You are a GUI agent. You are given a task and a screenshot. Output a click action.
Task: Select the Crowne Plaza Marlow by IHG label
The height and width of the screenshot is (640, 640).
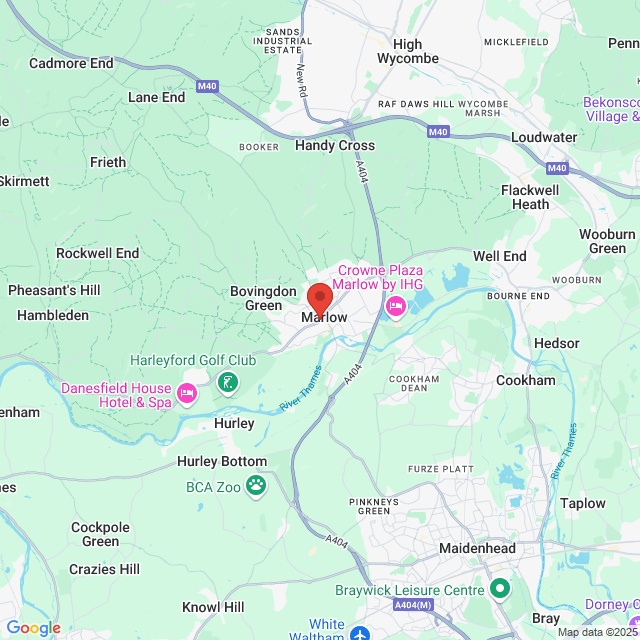(378, 277)
